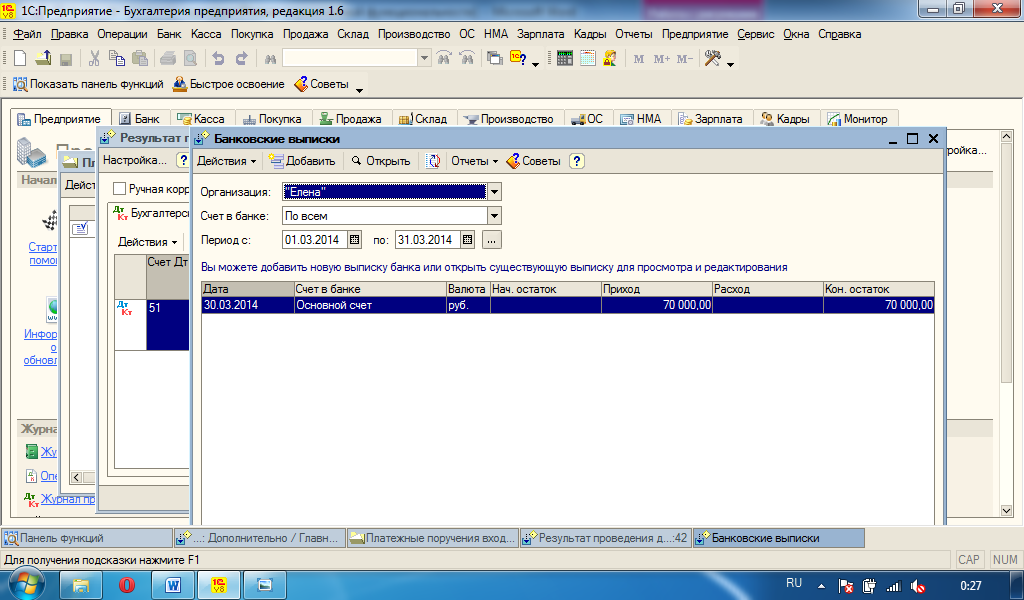Expand the Советы toolbar overflow arrow
Screen dimensions: 1024x600
tap(359, 90)
